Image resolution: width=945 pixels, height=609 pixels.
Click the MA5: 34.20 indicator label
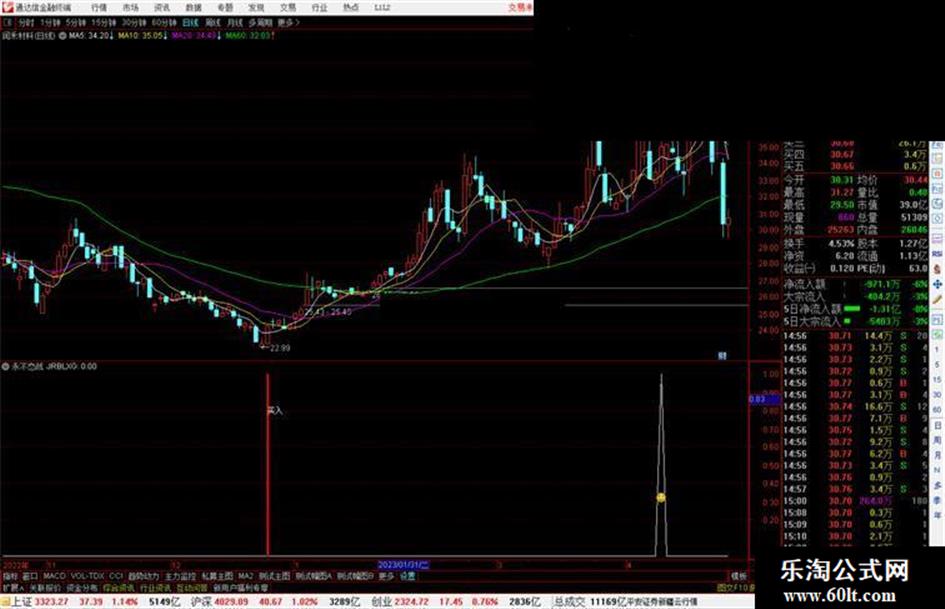pos(90,36)
